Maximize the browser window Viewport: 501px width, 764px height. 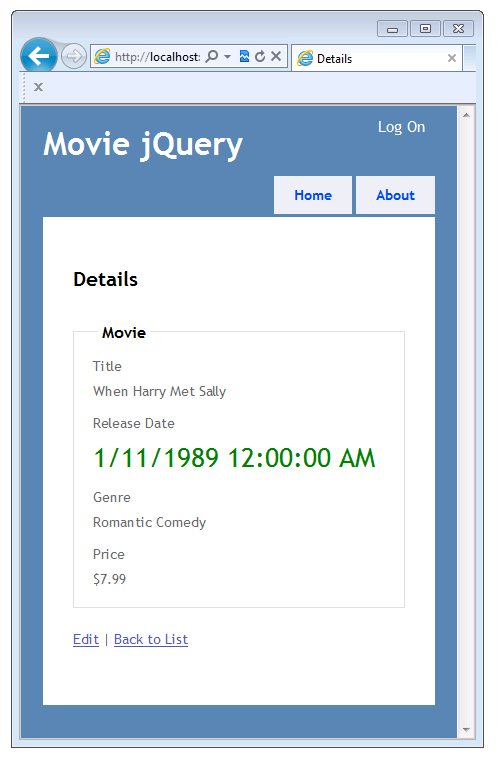click(x=425, y=29)
